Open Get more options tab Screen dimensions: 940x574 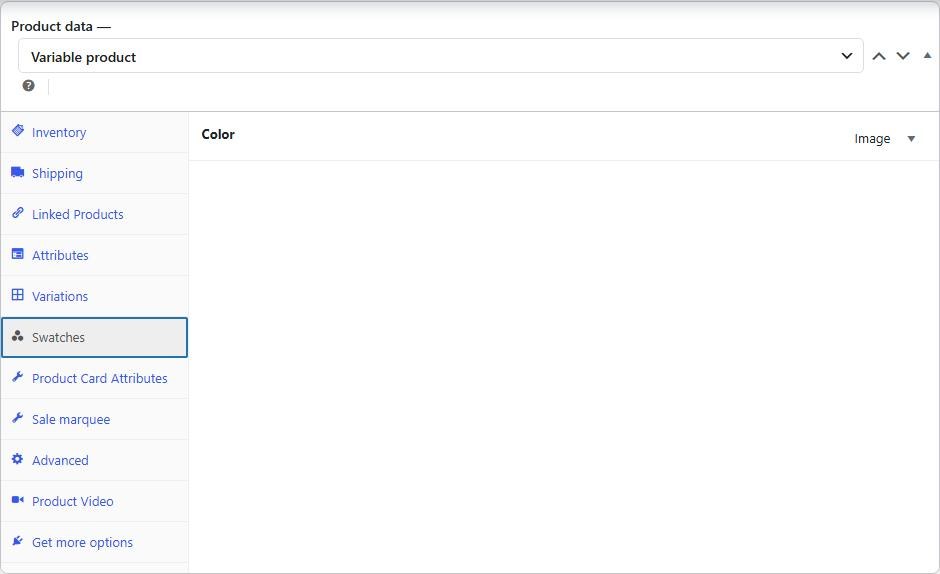(x=95, y=542)
